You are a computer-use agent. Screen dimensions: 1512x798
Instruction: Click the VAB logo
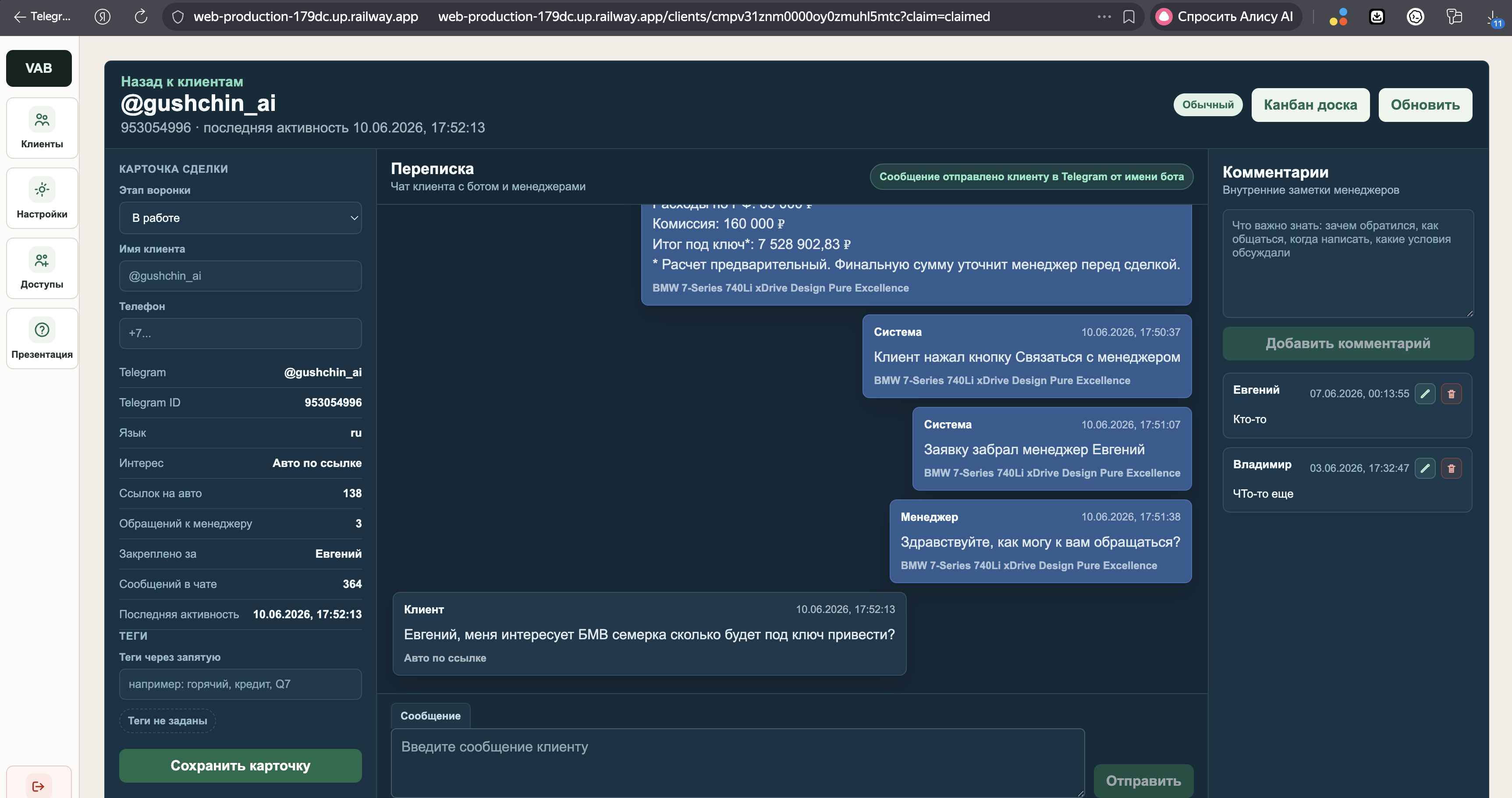tap(39, 68)
